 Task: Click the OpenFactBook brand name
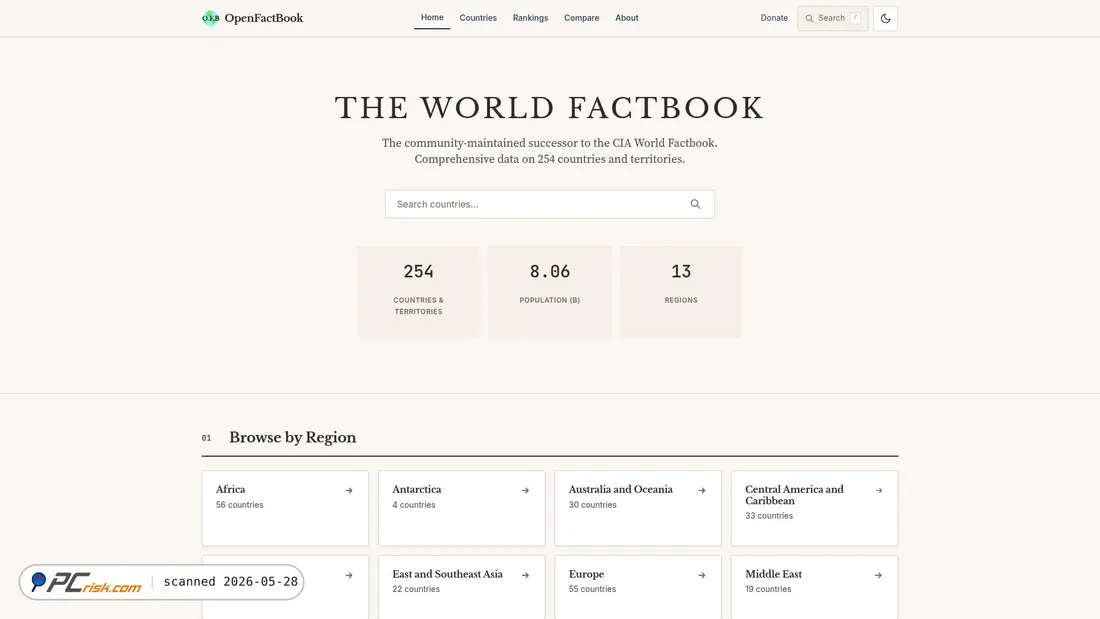[264, 18]
